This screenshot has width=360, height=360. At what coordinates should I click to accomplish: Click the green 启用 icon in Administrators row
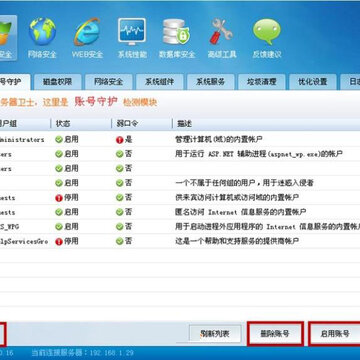point(59,139)
